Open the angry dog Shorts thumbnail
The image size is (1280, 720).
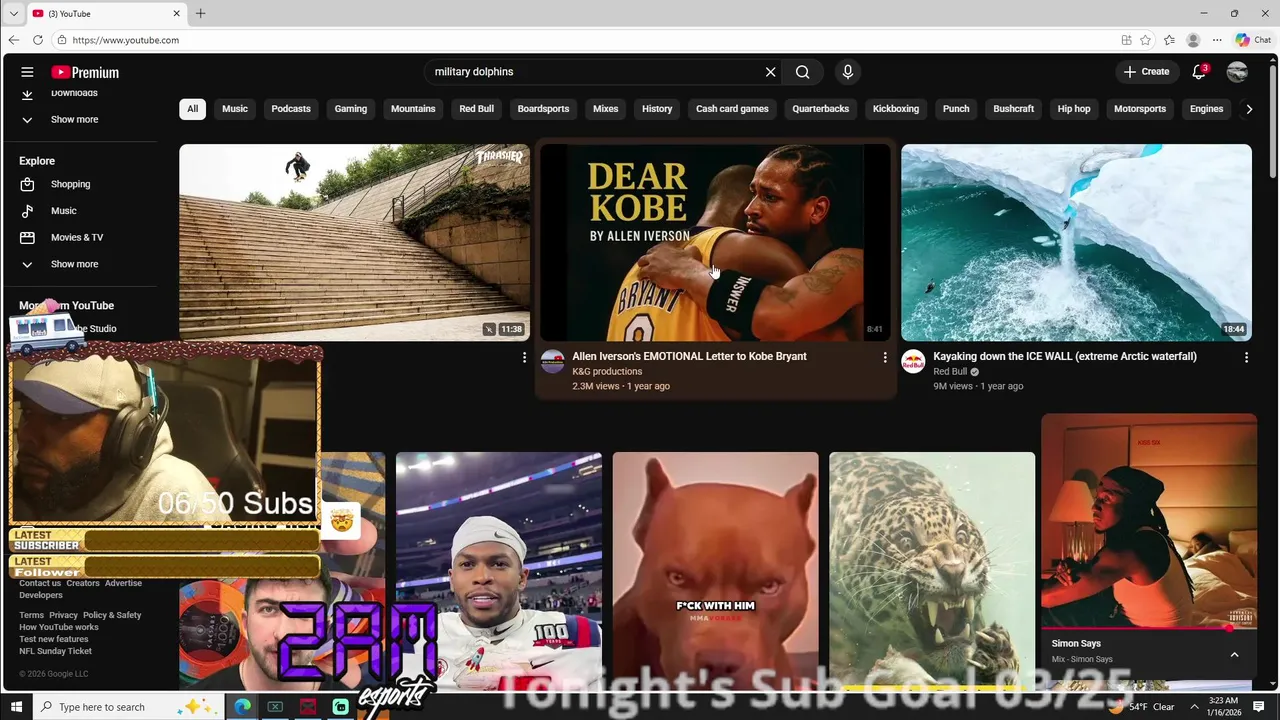pos(715,571)
